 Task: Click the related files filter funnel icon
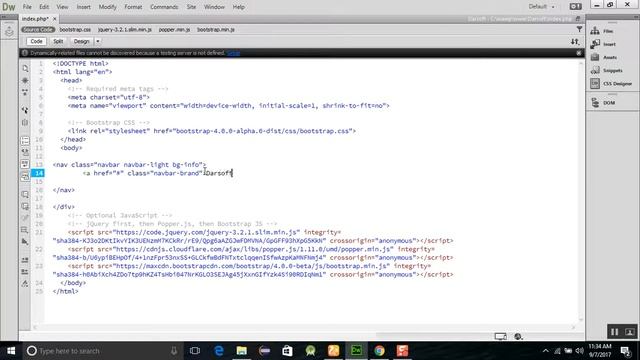pos(579,29)
